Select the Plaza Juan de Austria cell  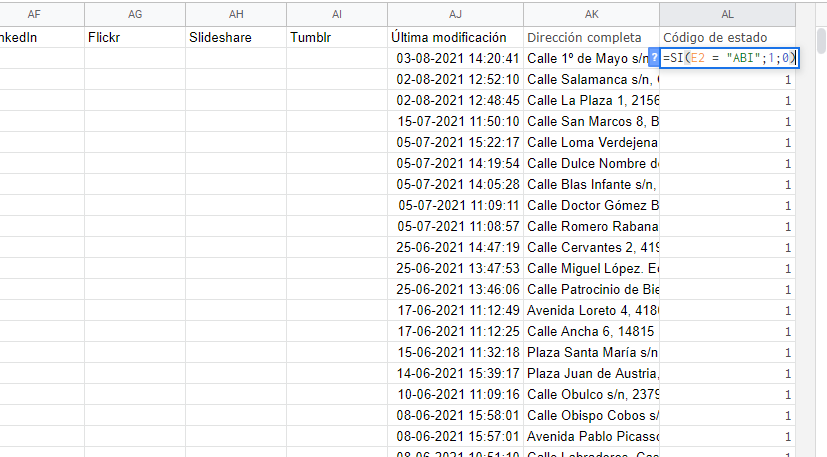click(591, 373)
